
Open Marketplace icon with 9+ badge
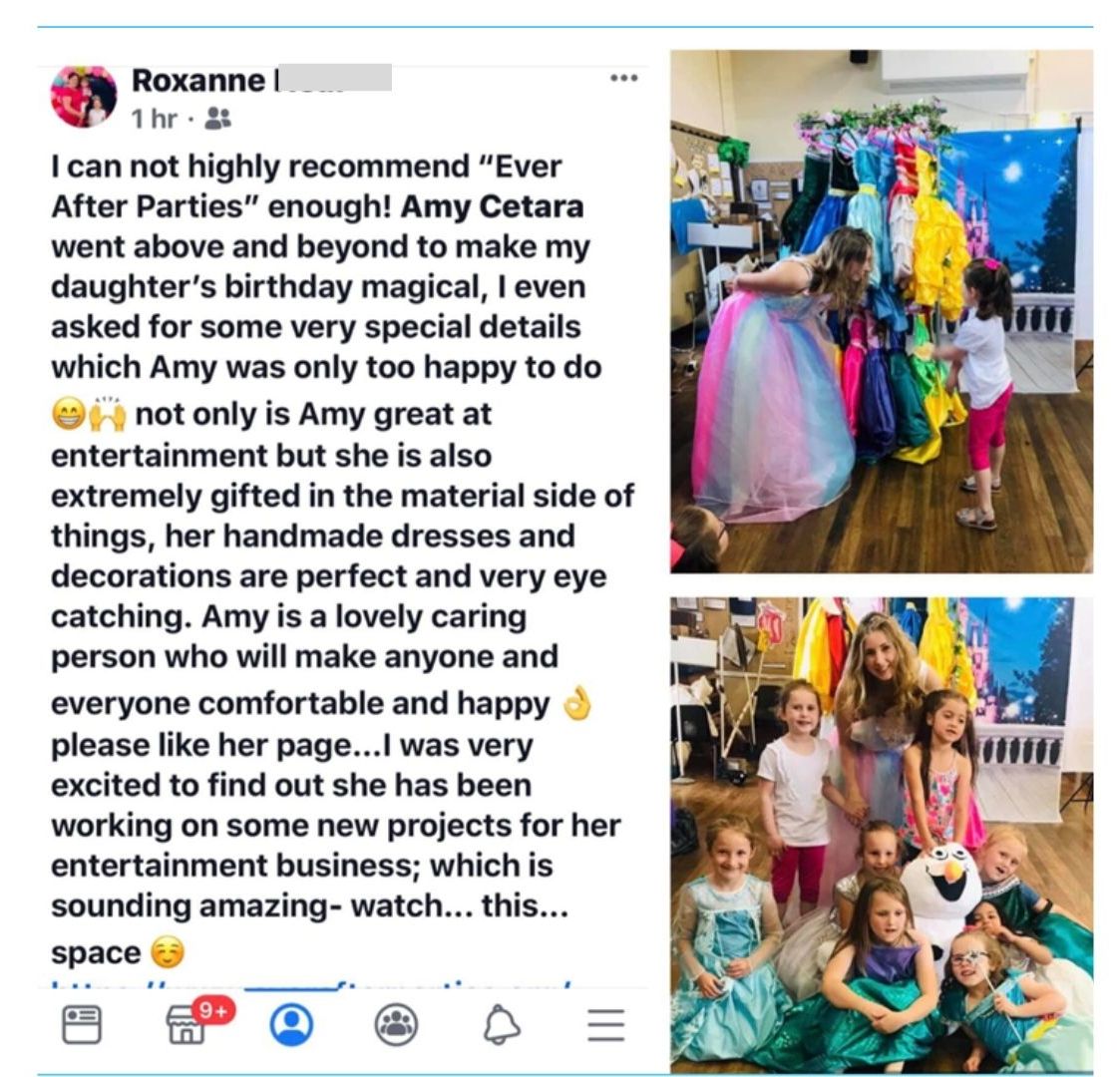pos(186,1026)
